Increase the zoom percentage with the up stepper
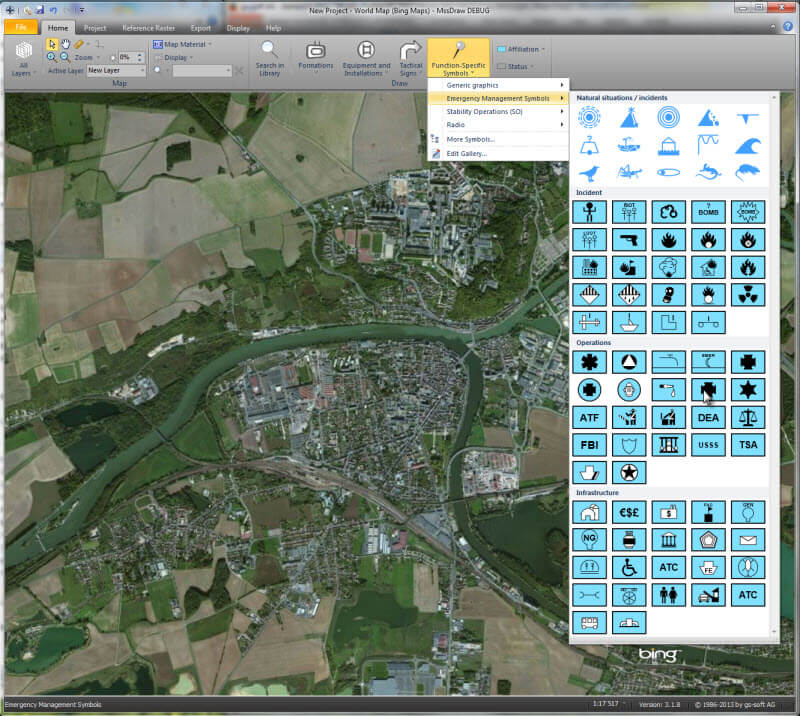Viewport: 800px width, 716px height. tap(140, 55)
